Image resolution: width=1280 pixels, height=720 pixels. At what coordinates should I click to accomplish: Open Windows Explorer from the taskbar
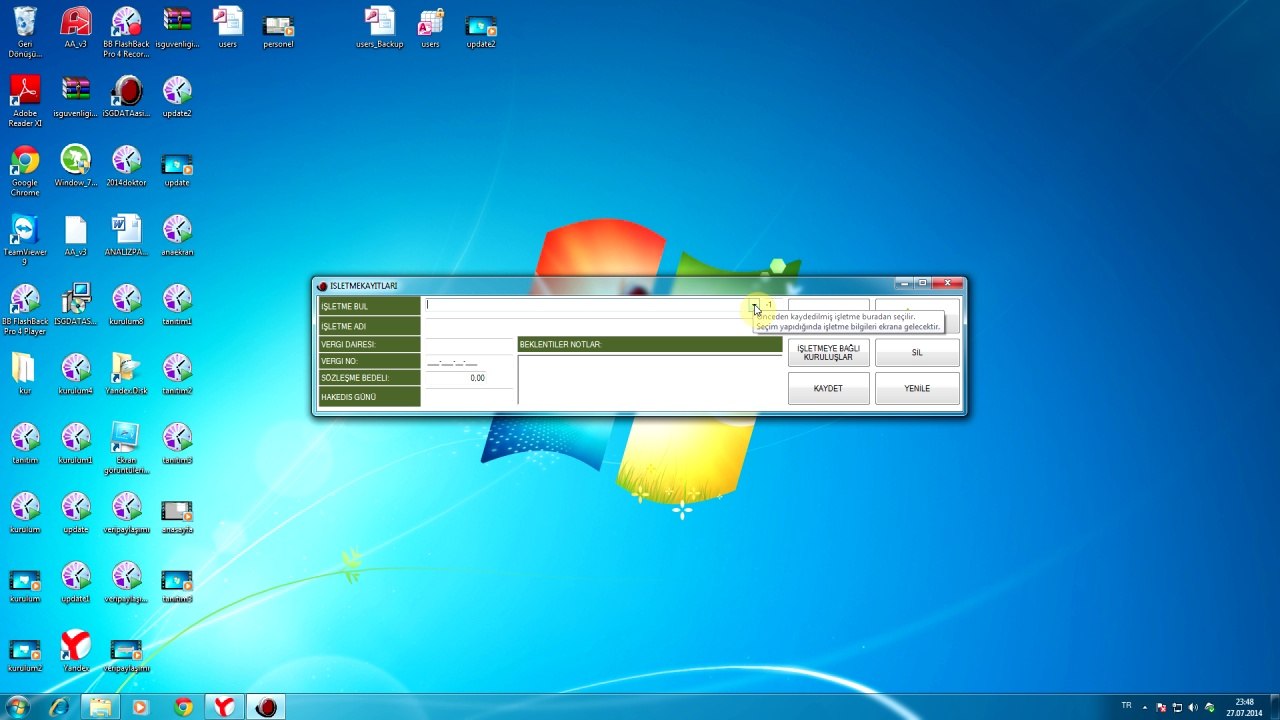click(x=100, y=707)
